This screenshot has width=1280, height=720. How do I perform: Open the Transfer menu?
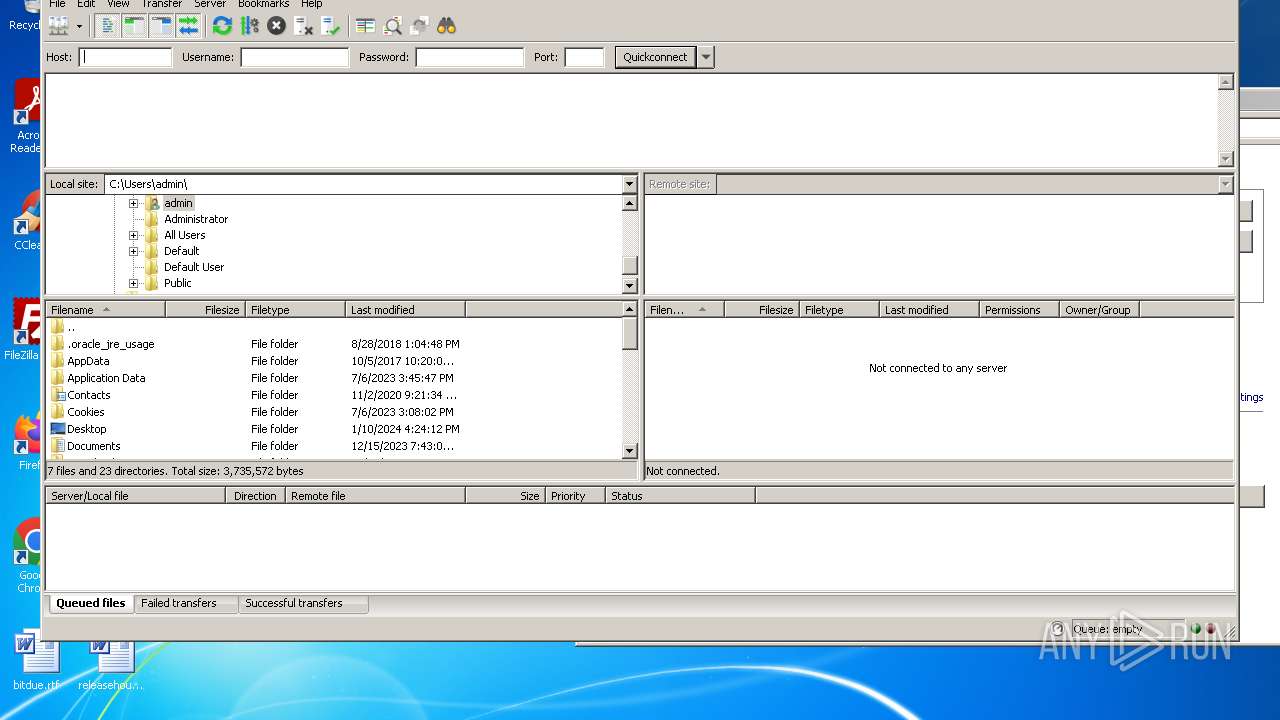pyautogui.click(x=161, y=4)
